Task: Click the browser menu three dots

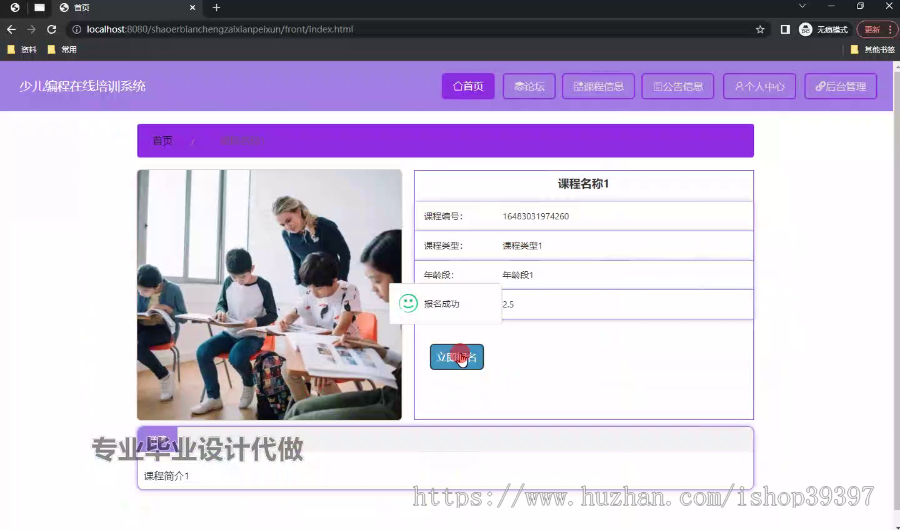Action: coord(890,29)
